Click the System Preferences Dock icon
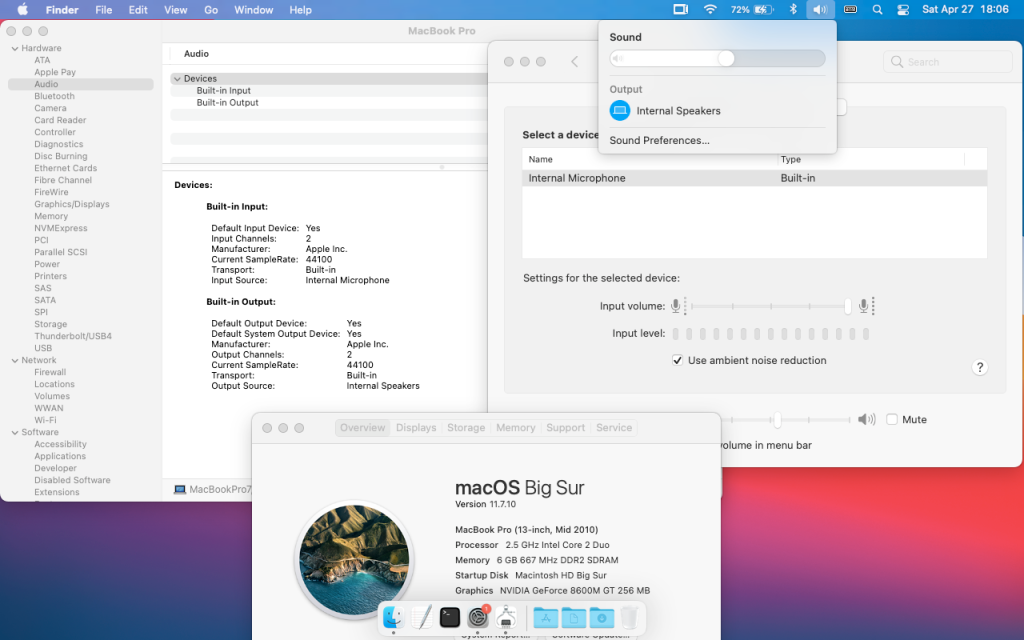 (x=478, y=618)
